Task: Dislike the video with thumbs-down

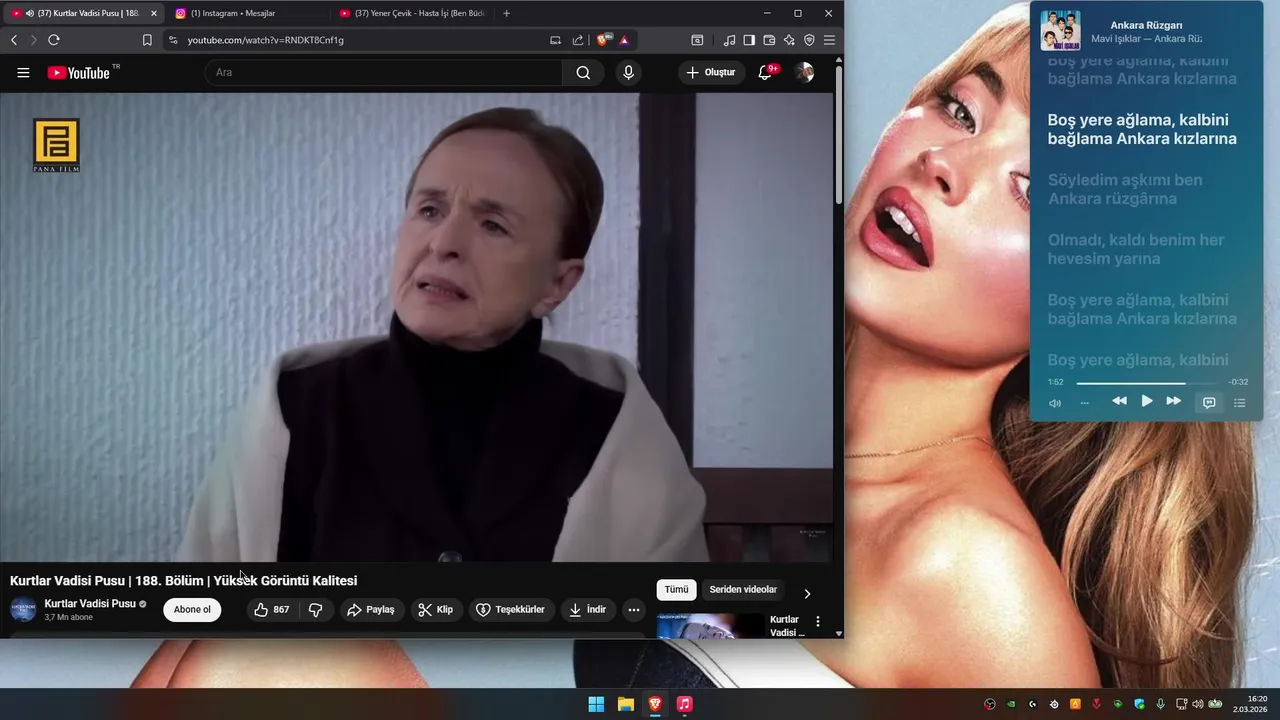Action: coord(316,609)
